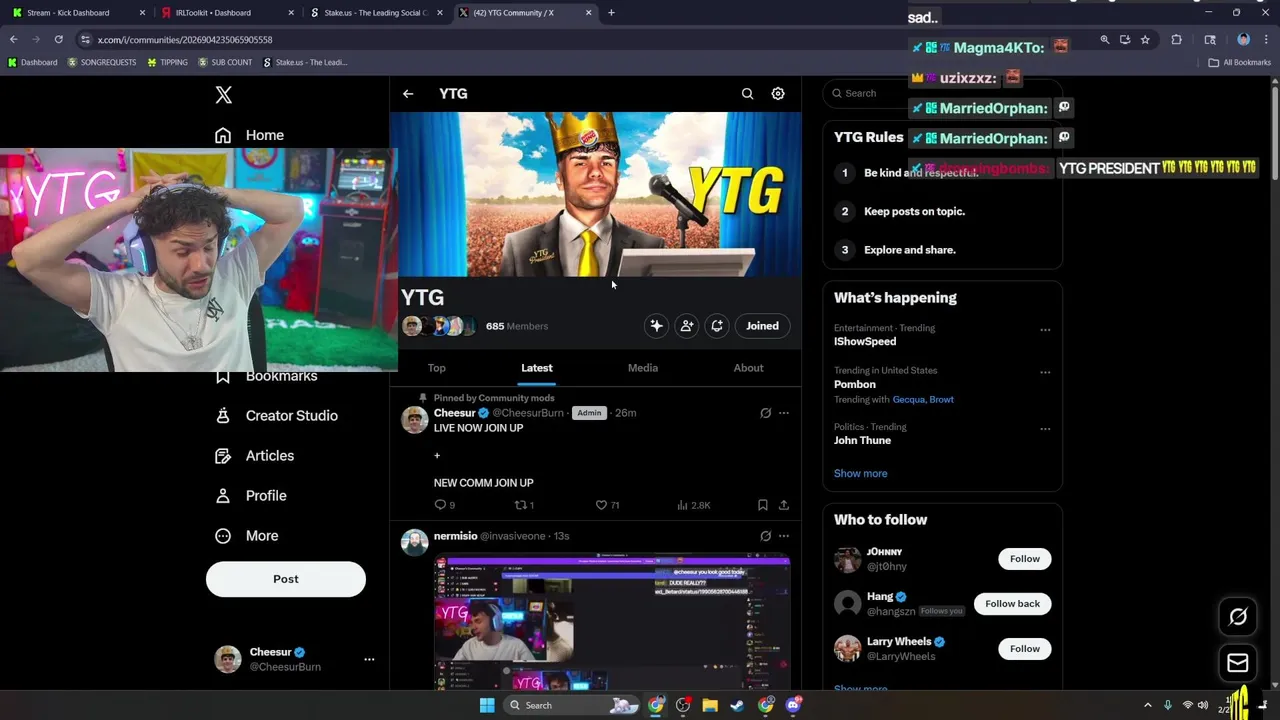Invite members with the add-person icon

click(x=686, y=326)
